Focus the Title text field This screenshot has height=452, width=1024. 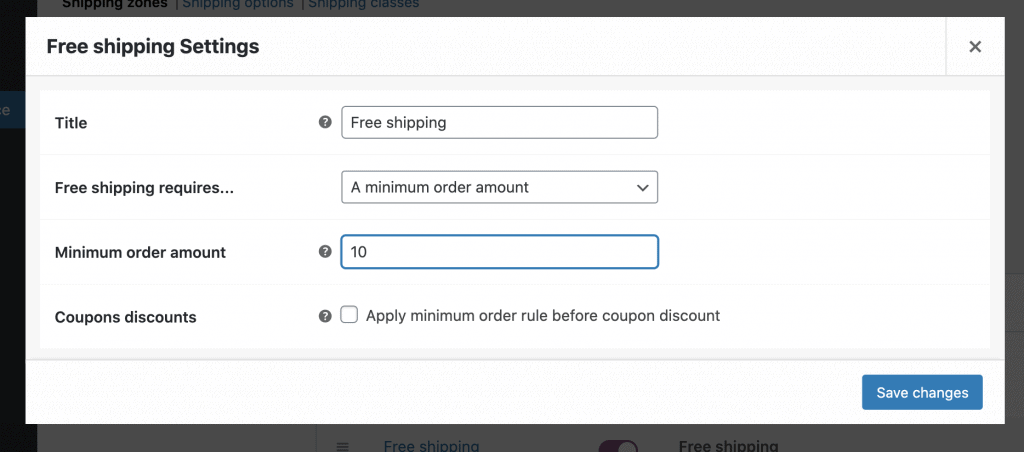pos(499,122)
